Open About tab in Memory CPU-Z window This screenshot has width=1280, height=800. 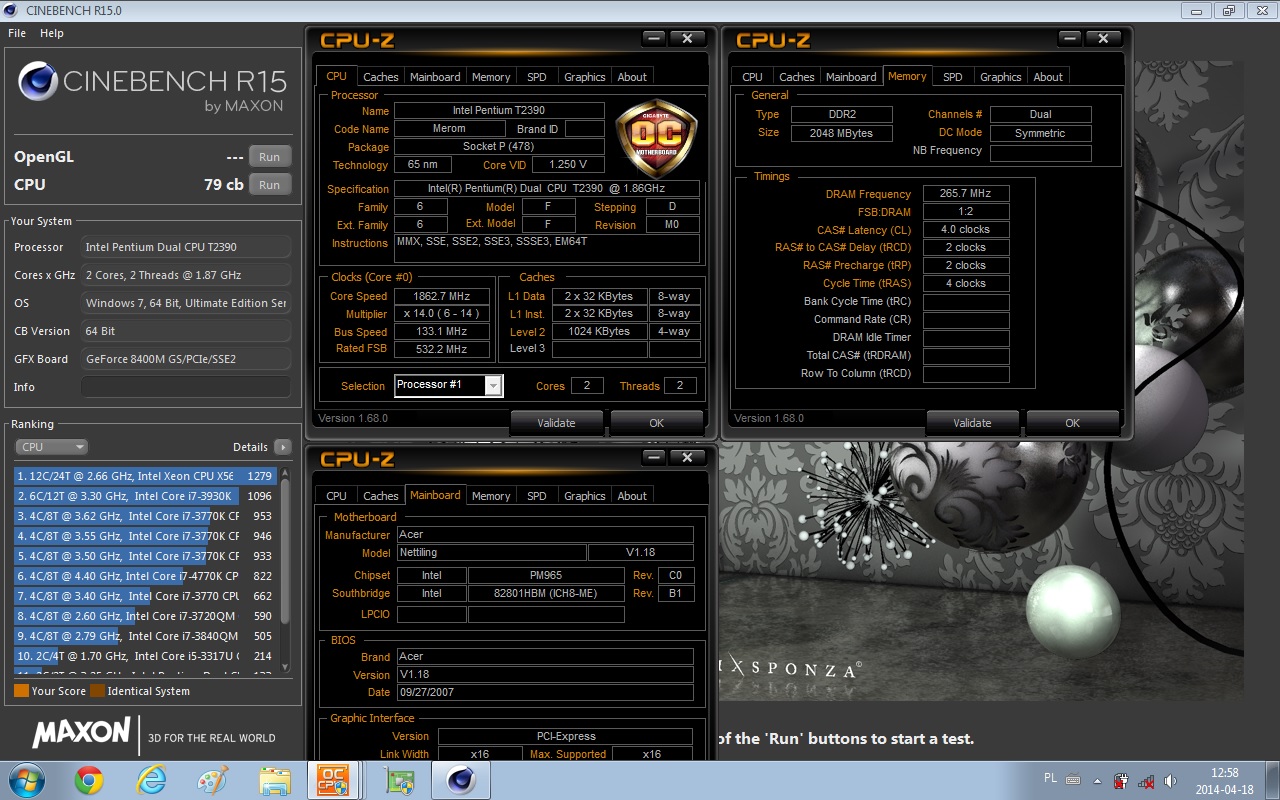[x=1048, y=77]
